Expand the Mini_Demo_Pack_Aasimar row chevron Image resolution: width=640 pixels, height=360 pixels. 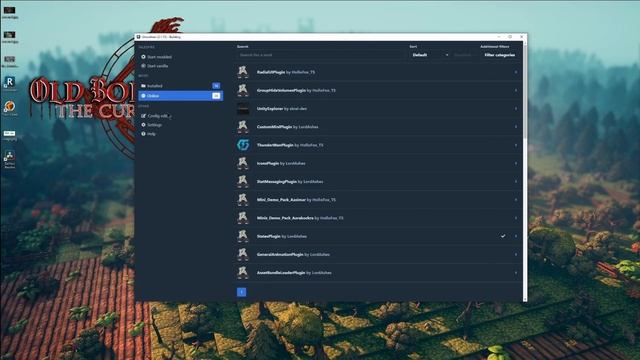[x=516, y=200]
